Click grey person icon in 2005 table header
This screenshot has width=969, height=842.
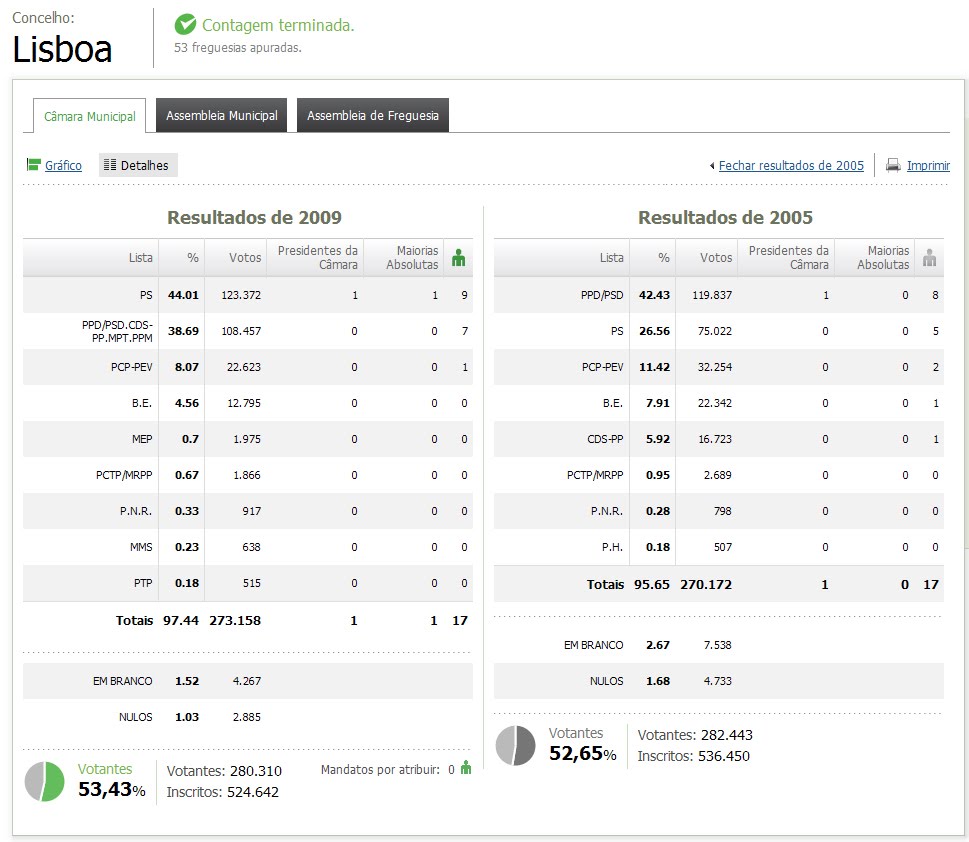click(930, 258)
